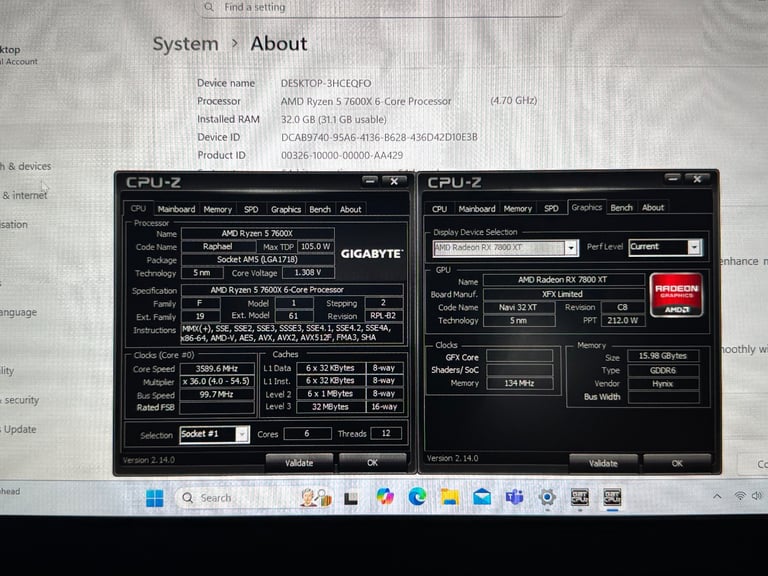Open File Explorer from taskbar
Image resolution: width=768 pixels, height=576 pixels.
[450, 497]
